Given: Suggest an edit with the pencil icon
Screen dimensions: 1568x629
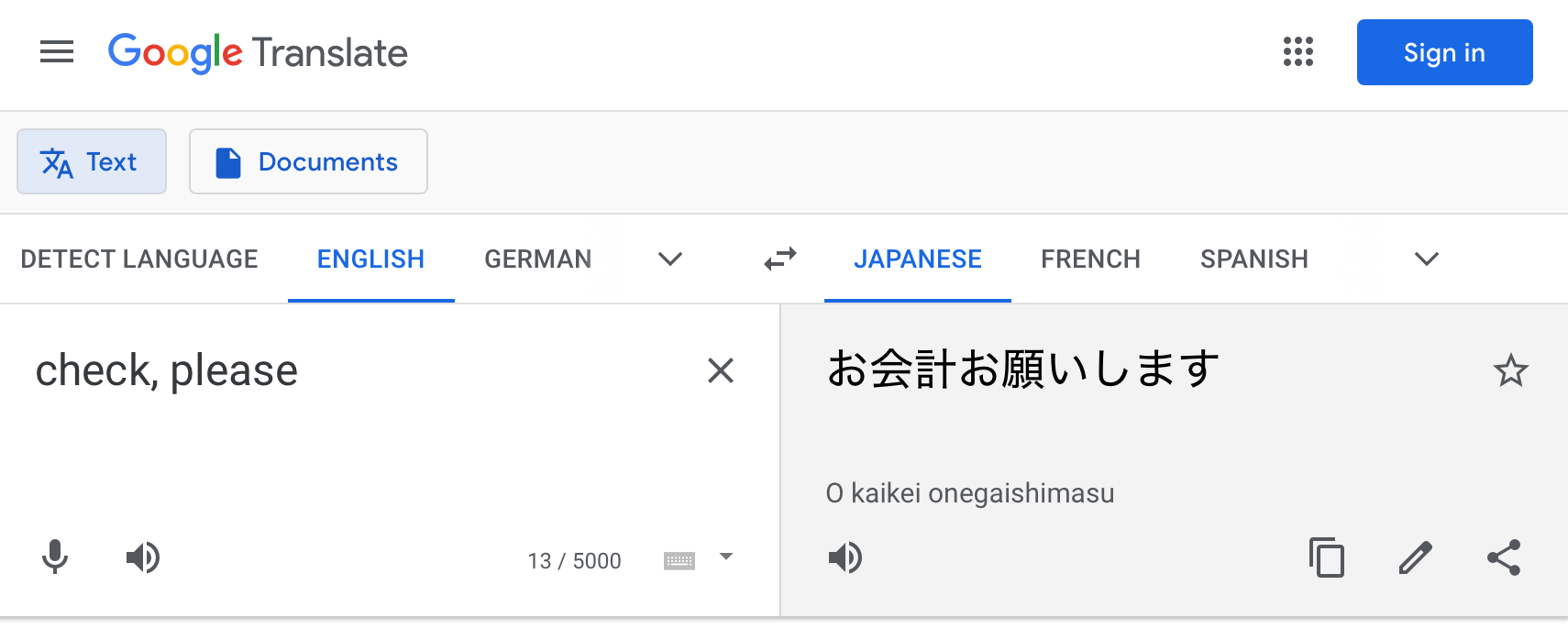Looking at the screenshot, I should point(1416,557).
